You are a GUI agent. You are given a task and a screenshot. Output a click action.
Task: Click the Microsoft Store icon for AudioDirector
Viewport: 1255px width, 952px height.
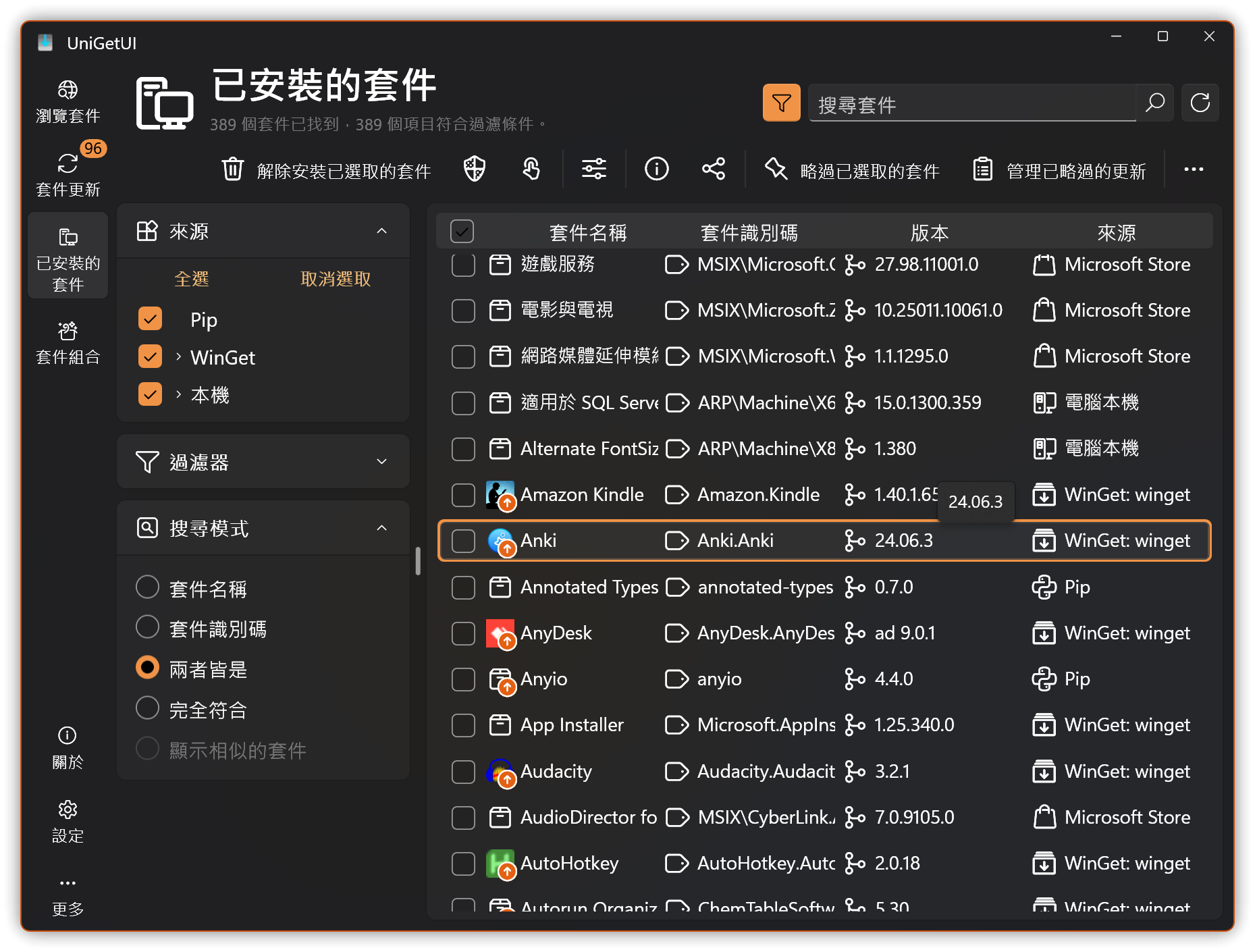[x=1044, y=817]
